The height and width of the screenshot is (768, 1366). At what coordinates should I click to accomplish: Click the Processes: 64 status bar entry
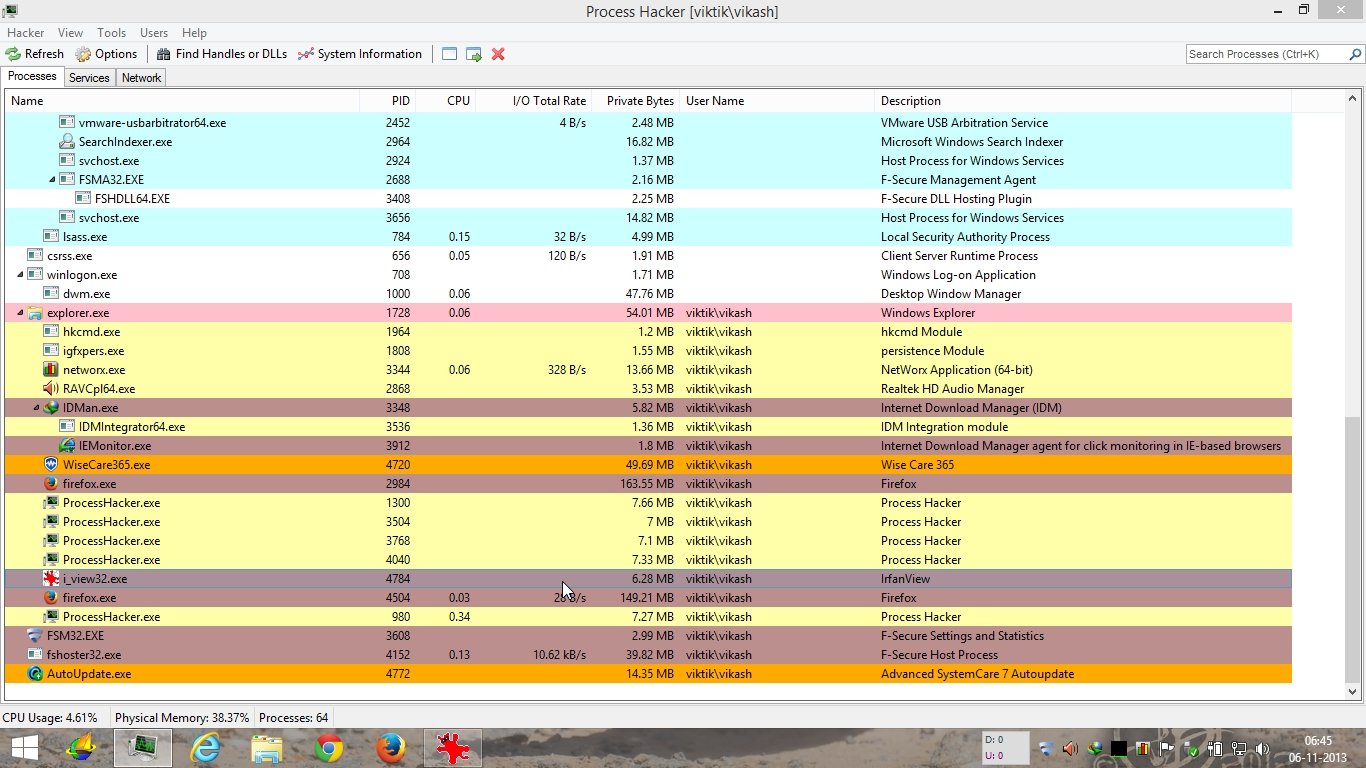click(x=294, y=718)
